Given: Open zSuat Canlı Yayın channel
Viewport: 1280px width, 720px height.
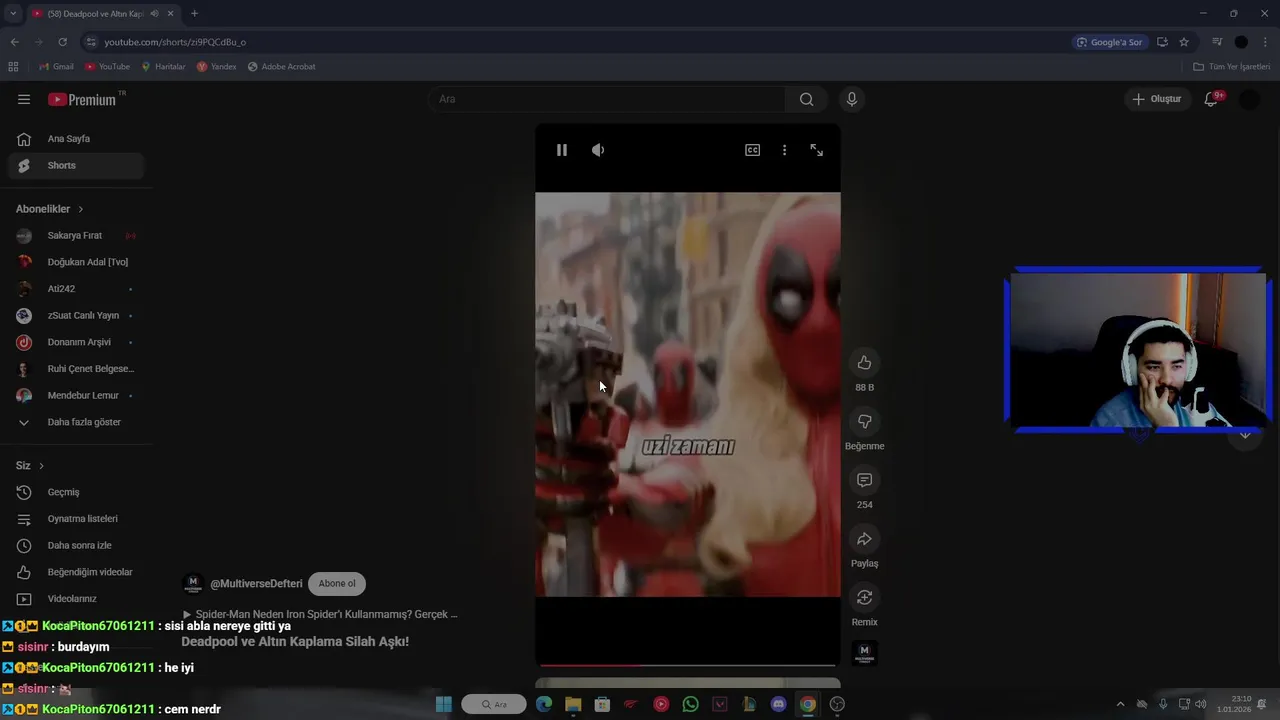Looking at the screenshot, I should 76,315.
